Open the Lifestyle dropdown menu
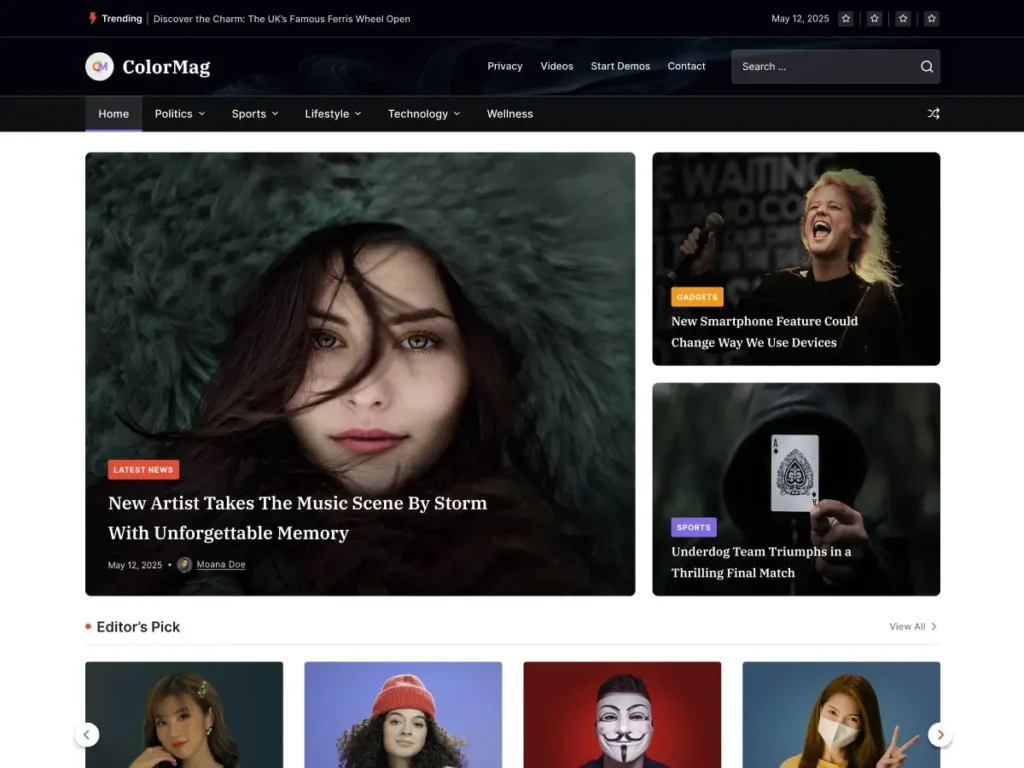 tap(332, 114)
